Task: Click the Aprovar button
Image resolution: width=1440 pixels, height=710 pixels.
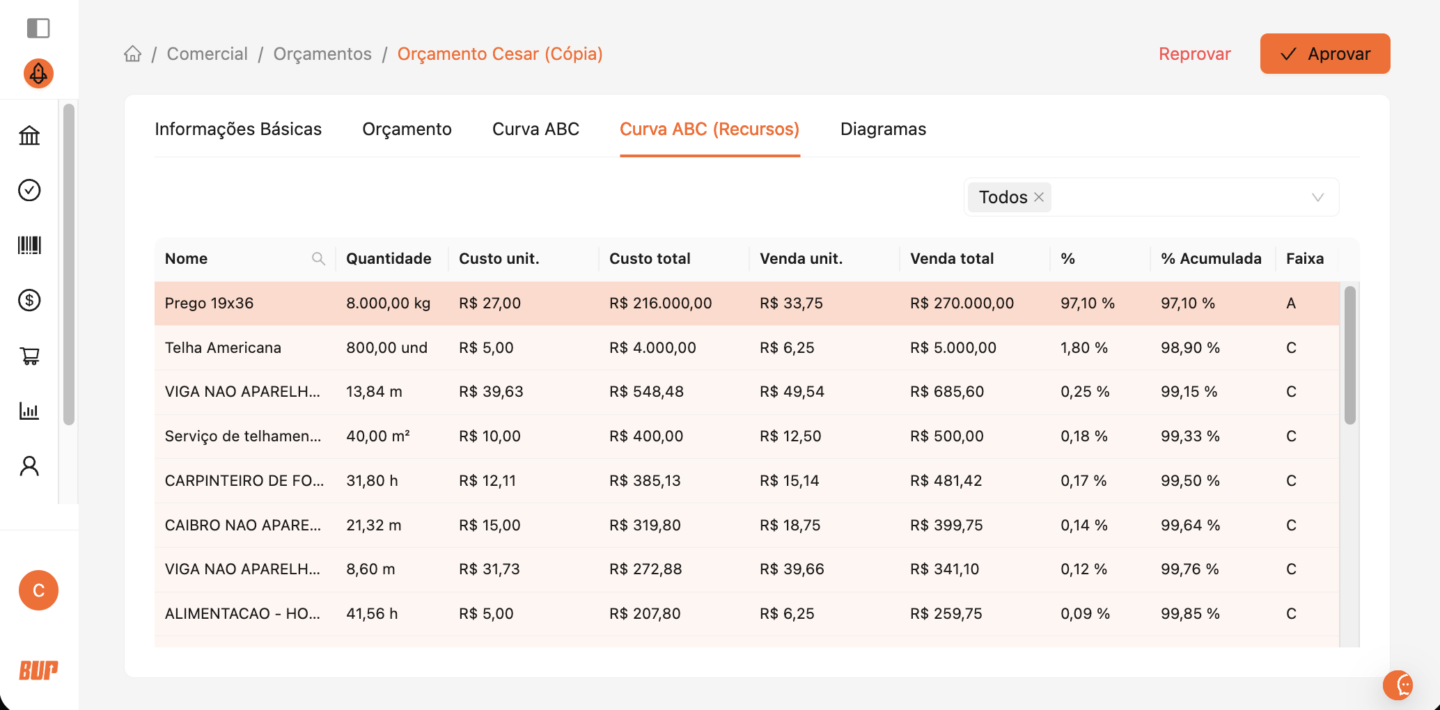Action: [1325, 54]
